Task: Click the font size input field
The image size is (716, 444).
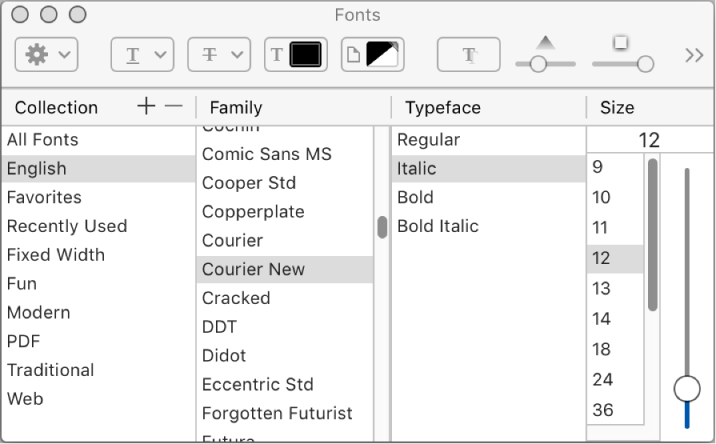Action: pyautogui.click(x=650, y=140)
